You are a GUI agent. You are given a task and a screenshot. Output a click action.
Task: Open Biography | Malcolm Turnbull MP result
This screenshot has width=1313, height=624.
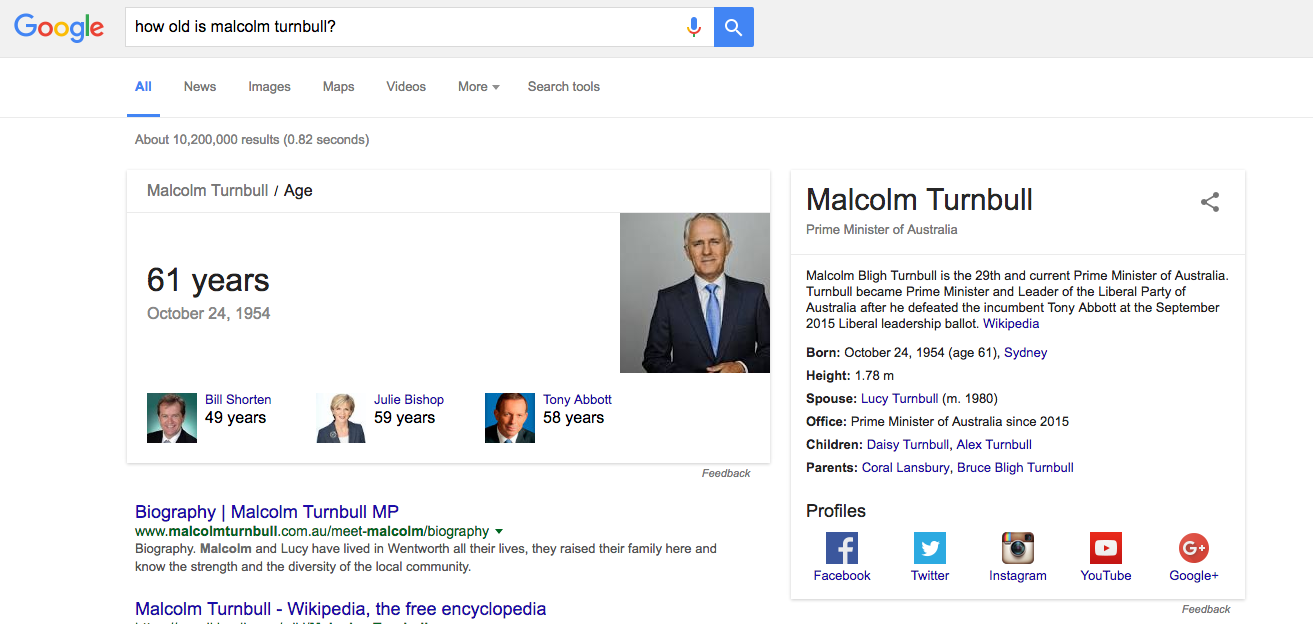pos(267,512)
